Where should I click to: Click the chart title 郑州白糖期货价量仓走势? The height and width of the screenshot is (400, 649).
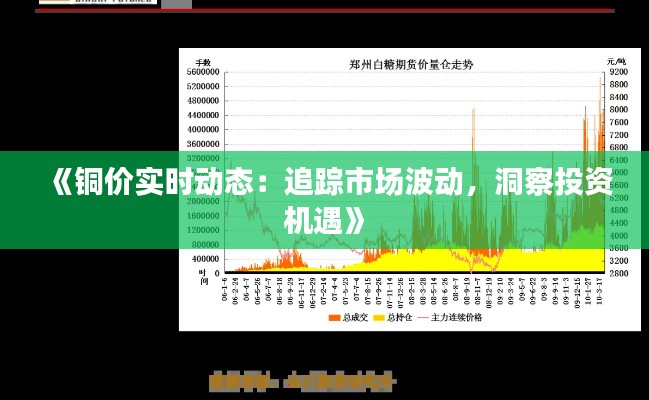pyautogui.click(x=411, y=65)
